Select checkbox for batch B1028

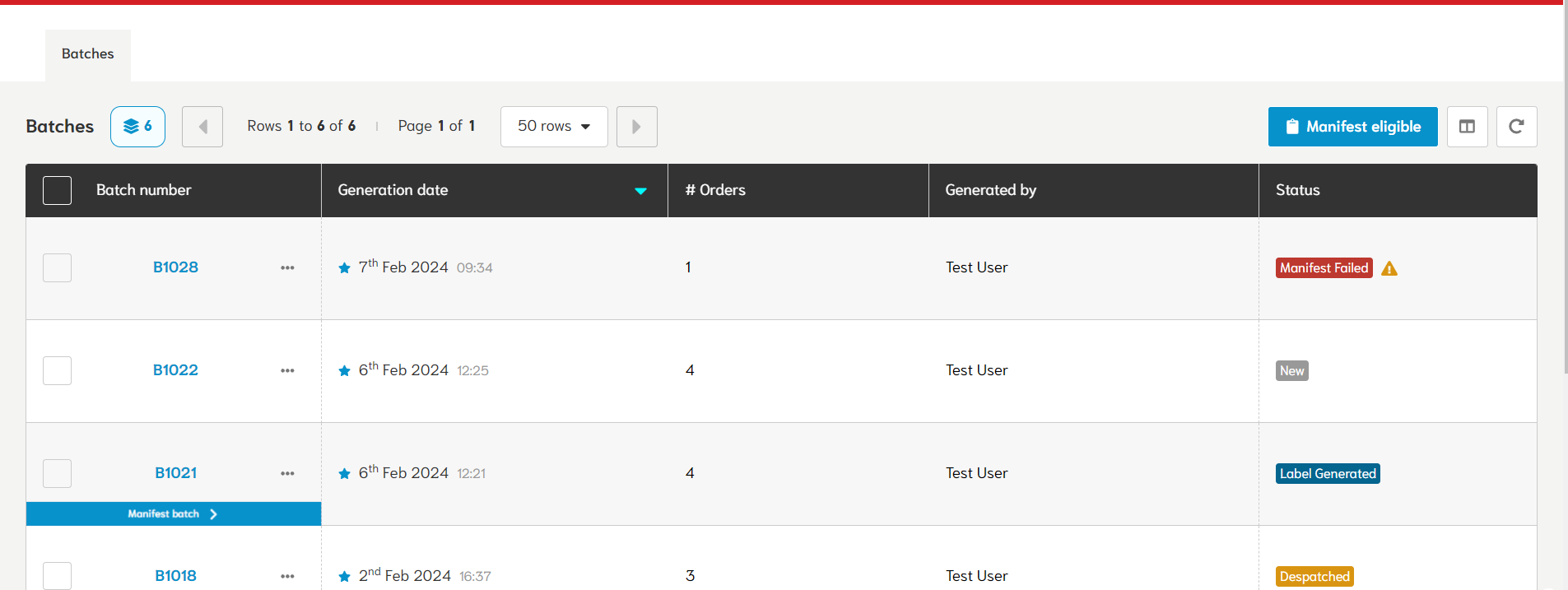[57, 267]
